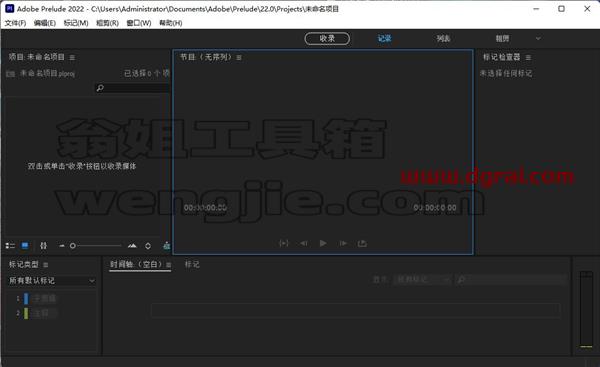Minimize the Prelude window
The image size is (600, 367).
click(536, 9)
